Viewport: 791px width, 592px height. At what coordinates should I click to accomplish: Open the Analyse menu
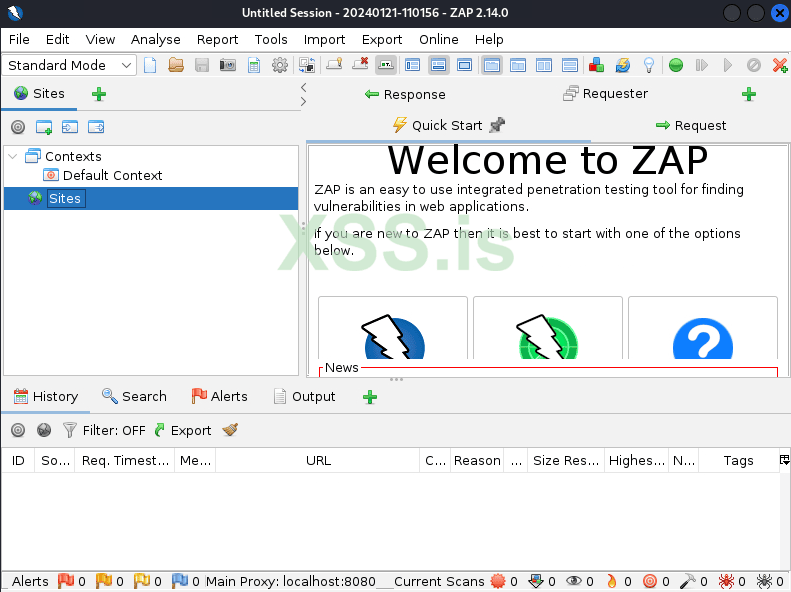(x=155, y=39)
